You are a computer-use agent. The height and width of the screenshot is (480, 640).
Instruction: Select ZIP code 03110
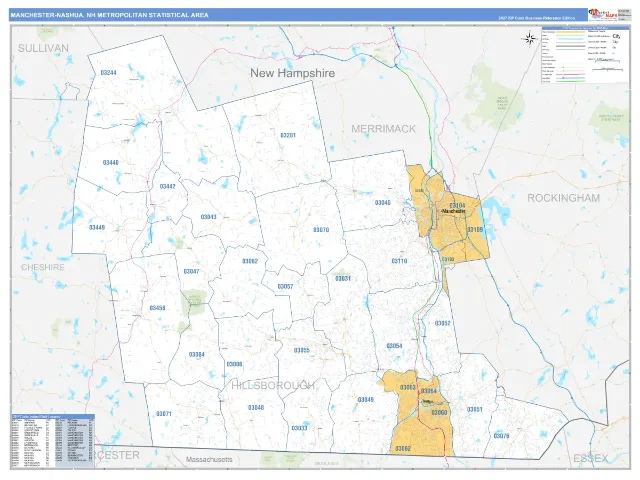399,261
